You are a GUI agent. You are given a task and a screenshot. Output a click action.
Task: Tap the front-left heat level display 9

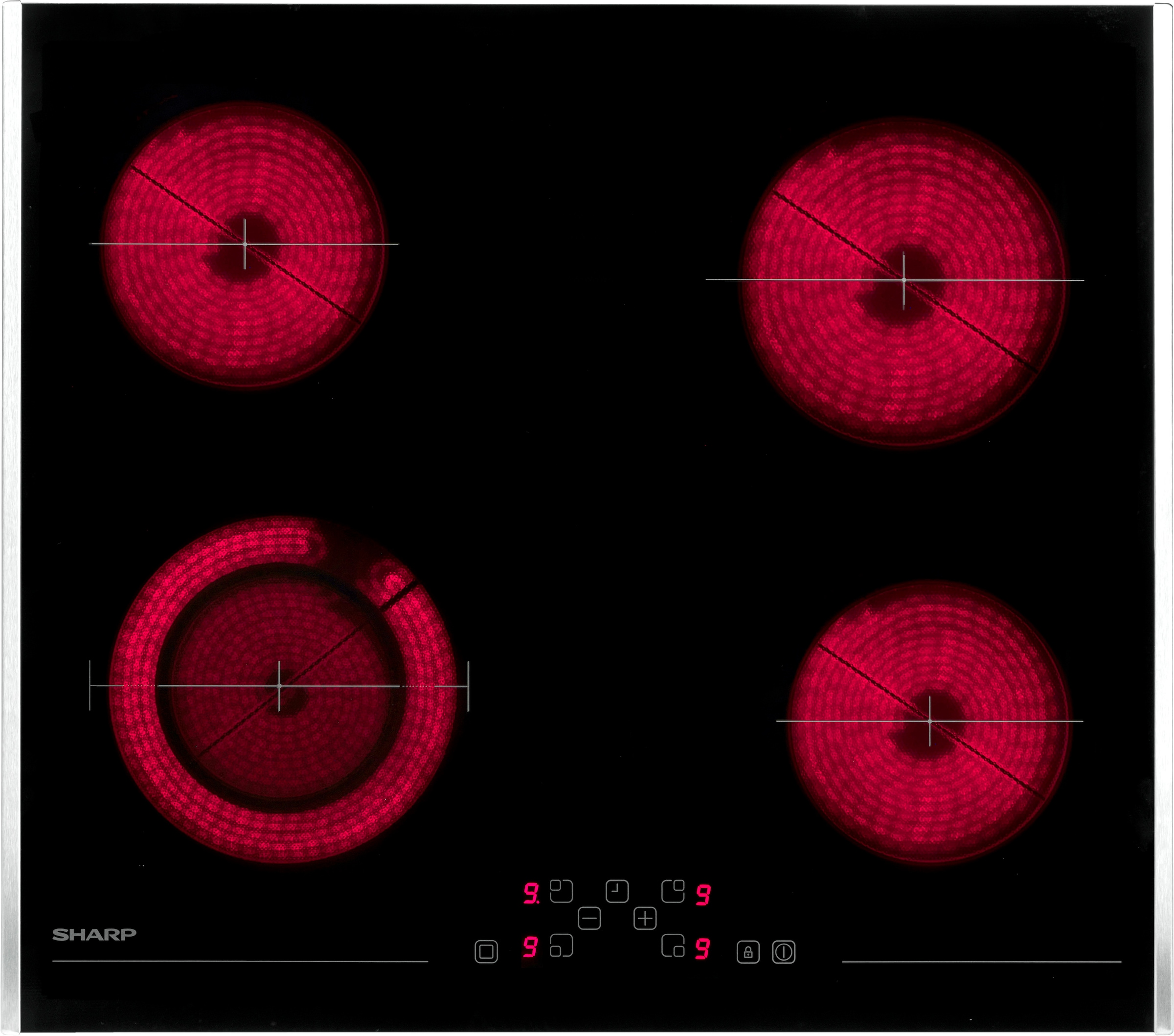click(530, 947)
